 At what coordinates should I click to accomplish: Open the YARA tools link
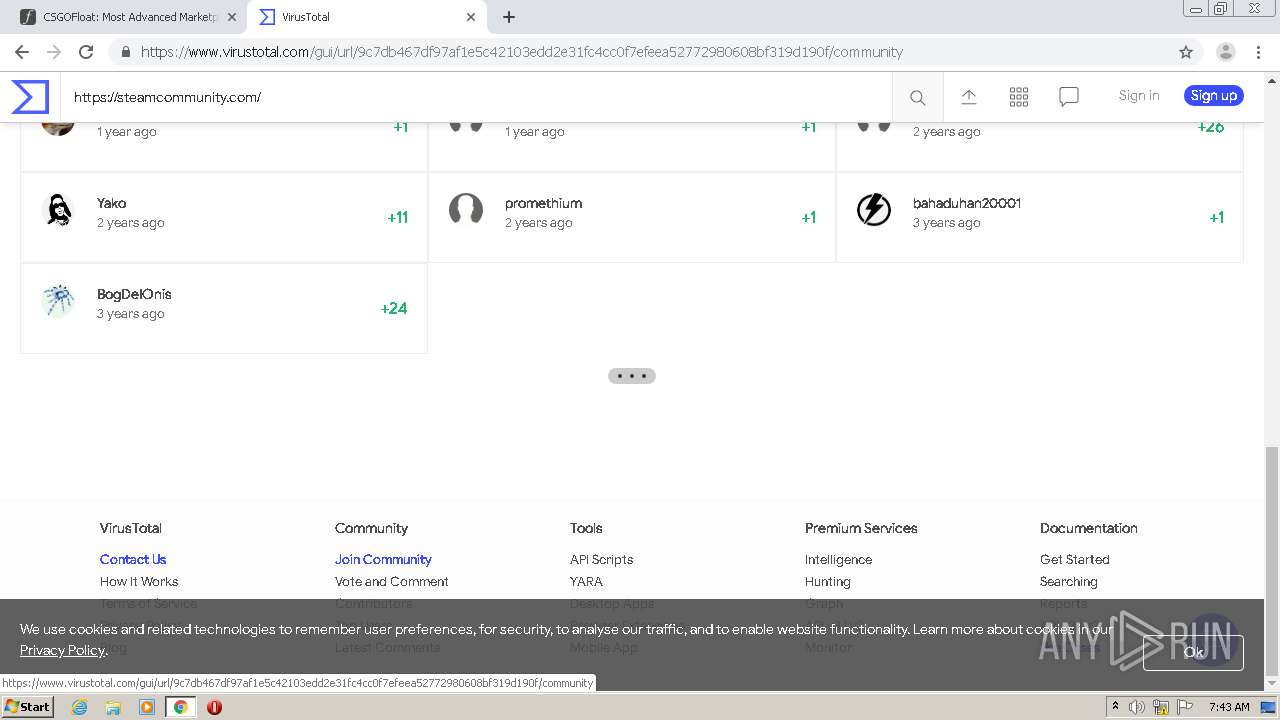pos(586,582)
